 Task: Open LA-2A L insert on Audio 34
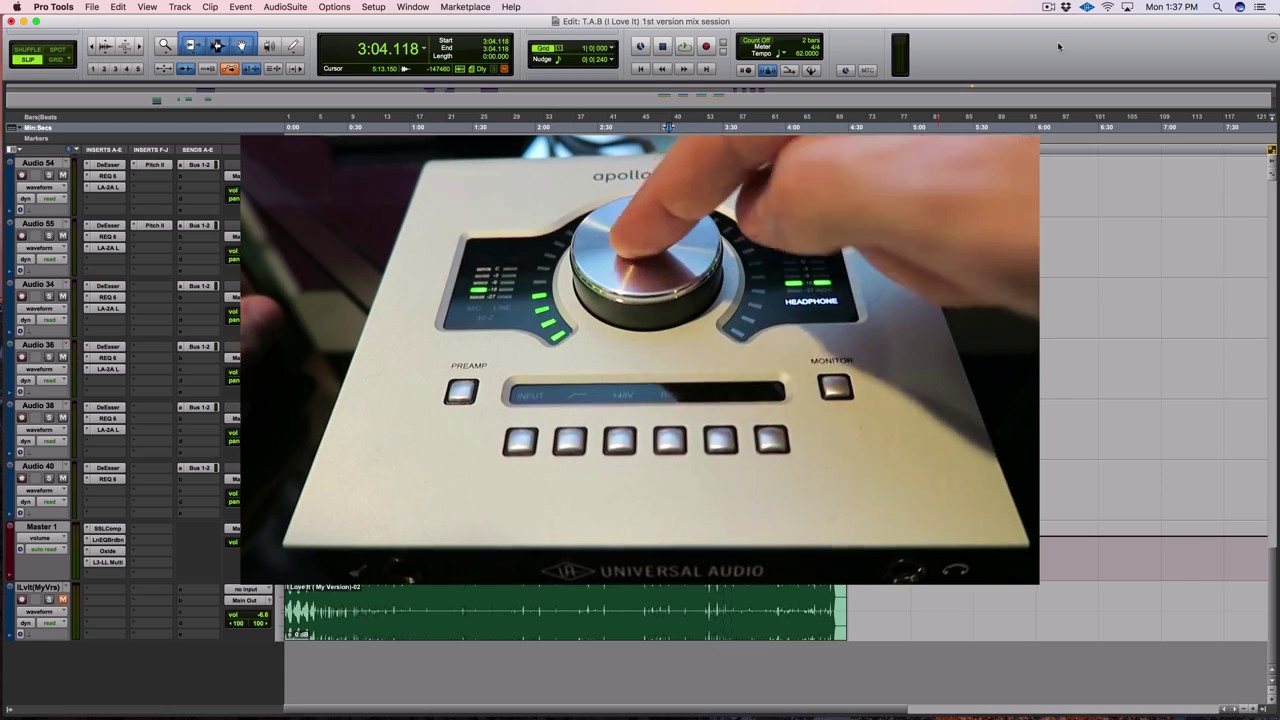[105, 308]
